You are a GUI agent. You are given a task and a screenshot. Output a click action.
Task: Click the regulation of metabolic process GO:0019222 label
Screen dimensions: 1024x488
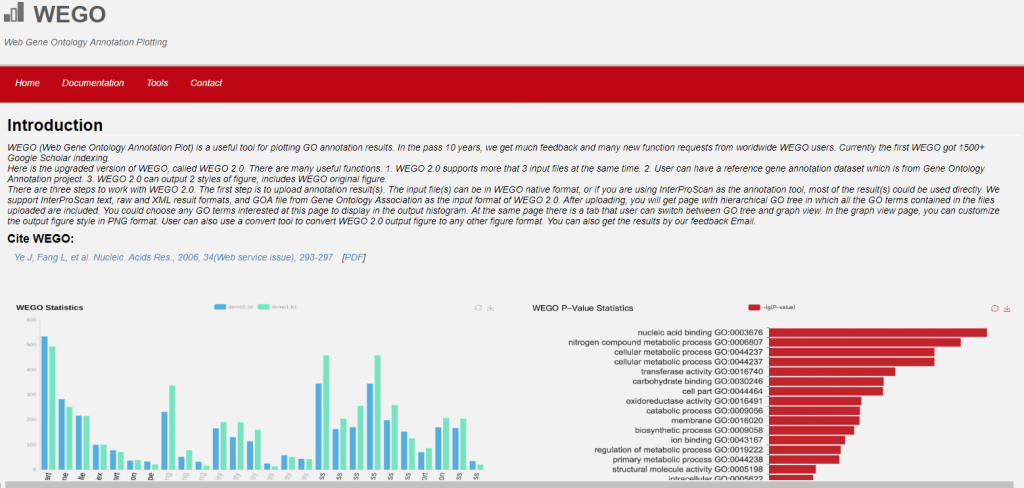pyautogui.click(x=679, y=450)
